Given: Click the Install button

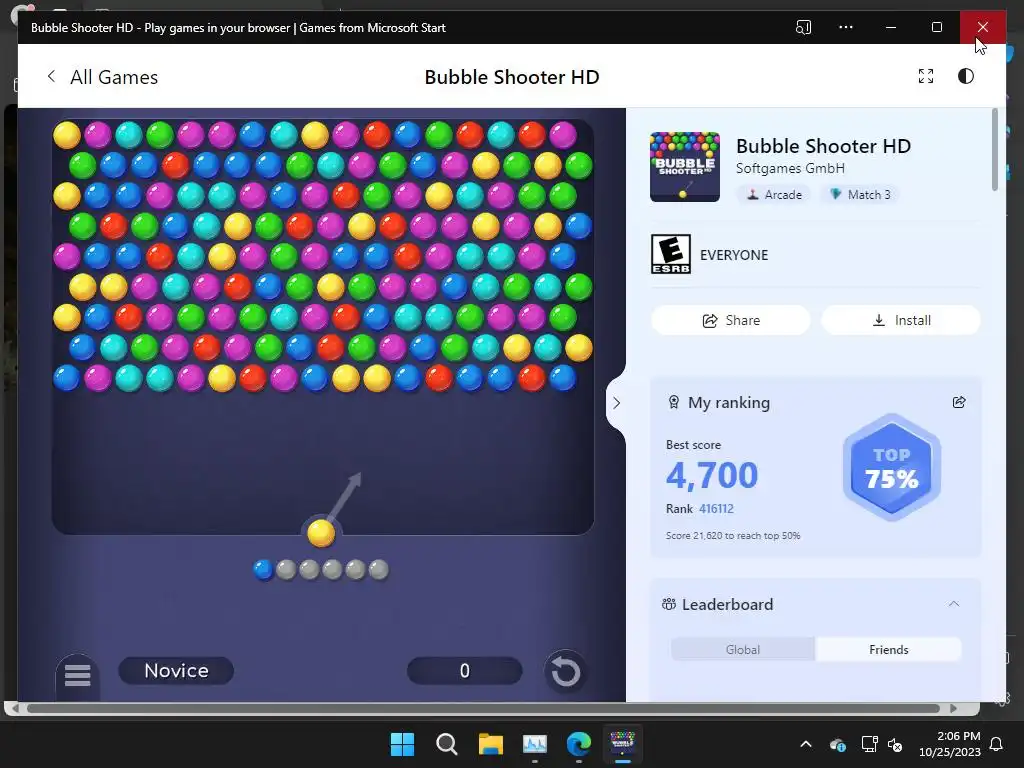Looking at the screenshot, I should coord(901,320).
